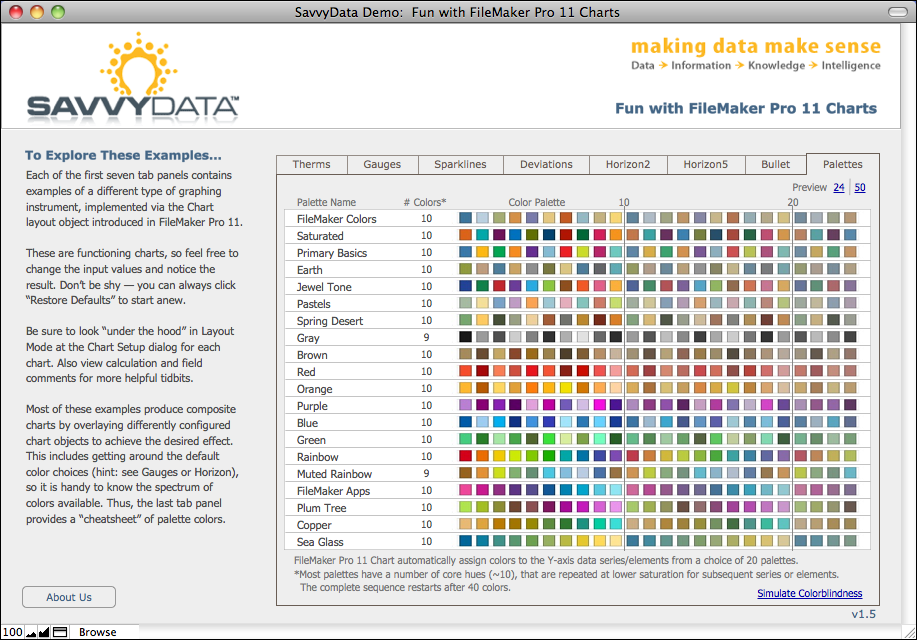This screenshot has height=640, width=917.
Task: Click the Preview 50 link
Action: pyautogui.click(x=860, y=187)
